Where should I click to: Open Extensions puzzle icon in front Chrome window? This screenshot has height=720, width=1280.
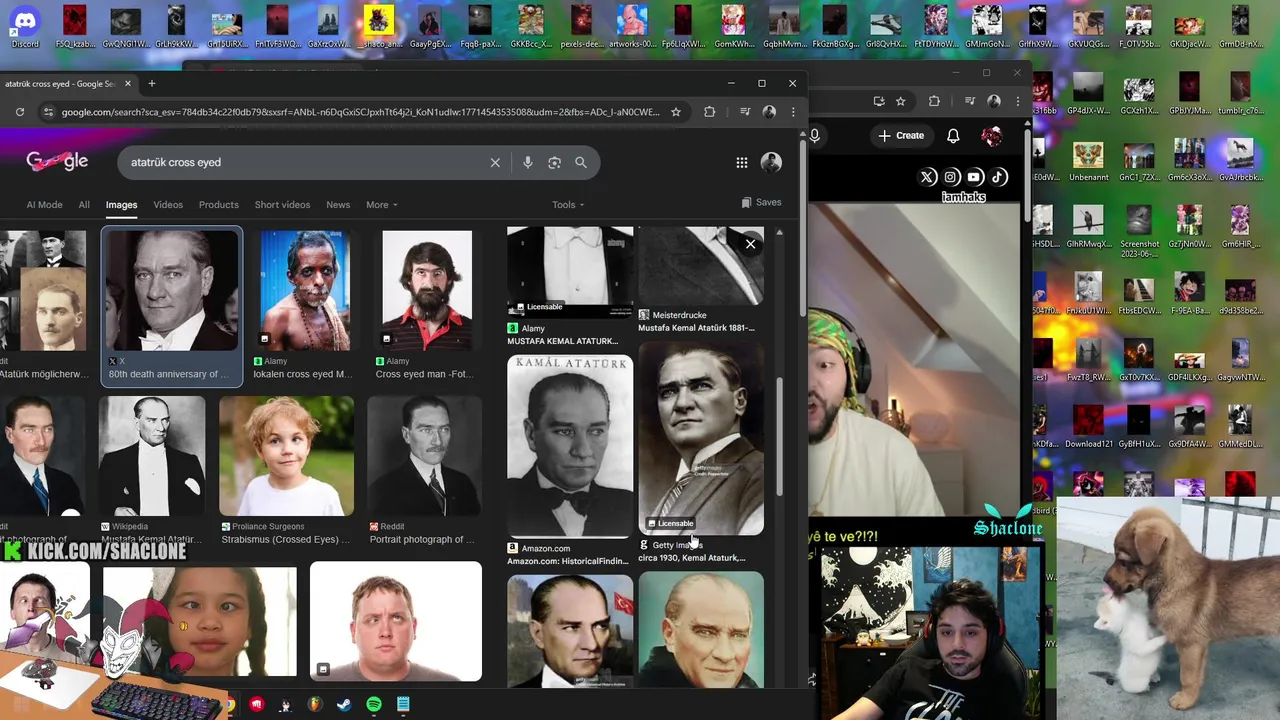(710, 112)
